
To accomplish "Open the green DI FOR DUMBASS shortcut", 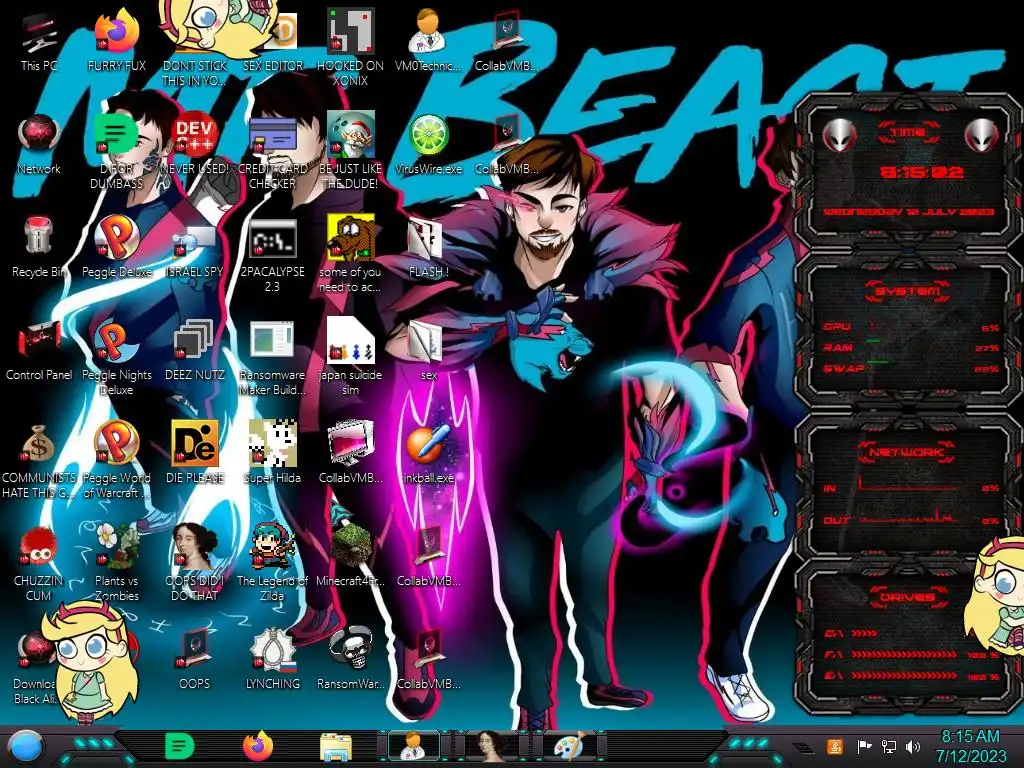I will 117,152.
